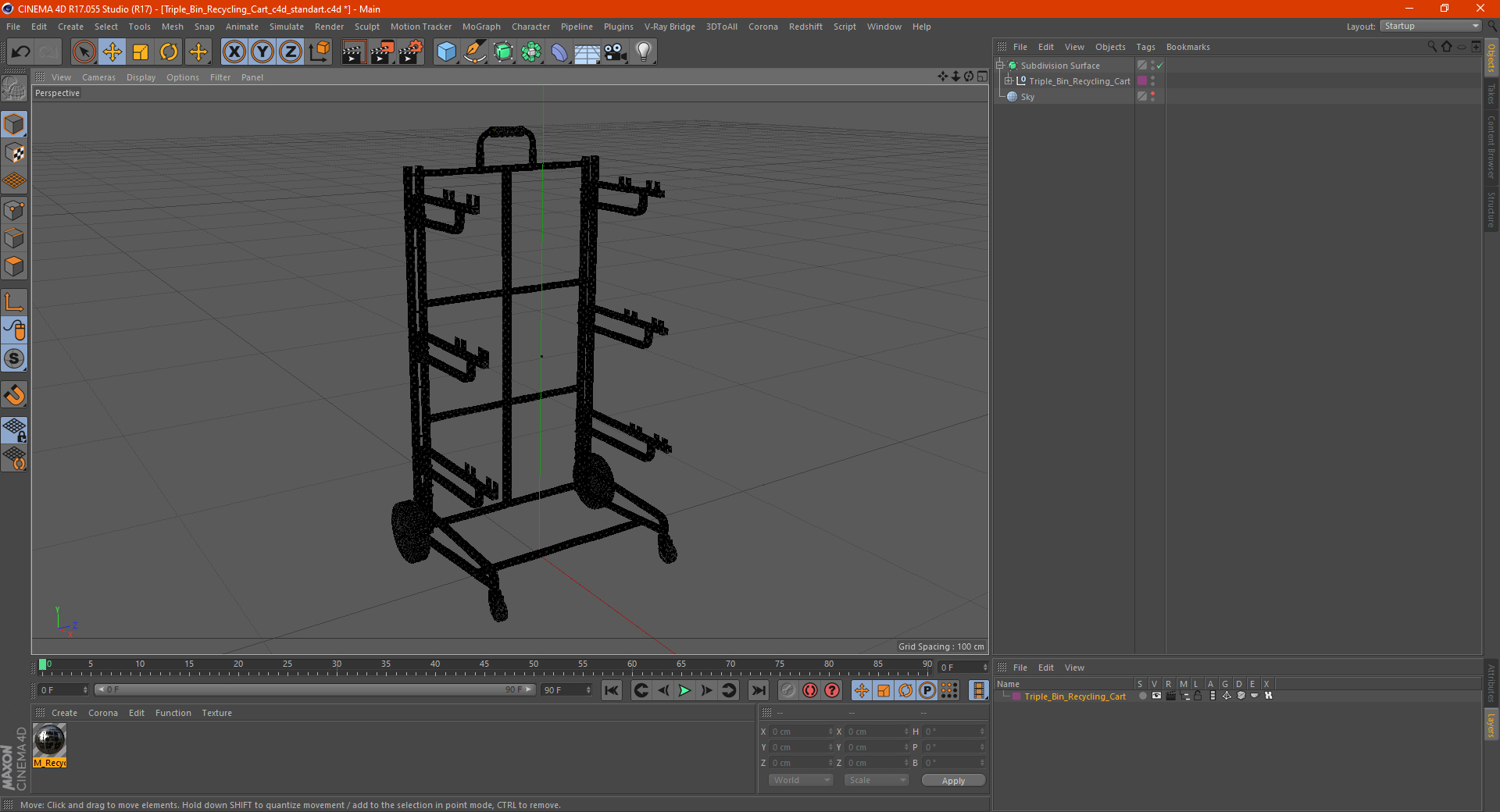Screen dimensions: 1500x812
Task: Add a Cube primitive object
Action: [446, 52]
